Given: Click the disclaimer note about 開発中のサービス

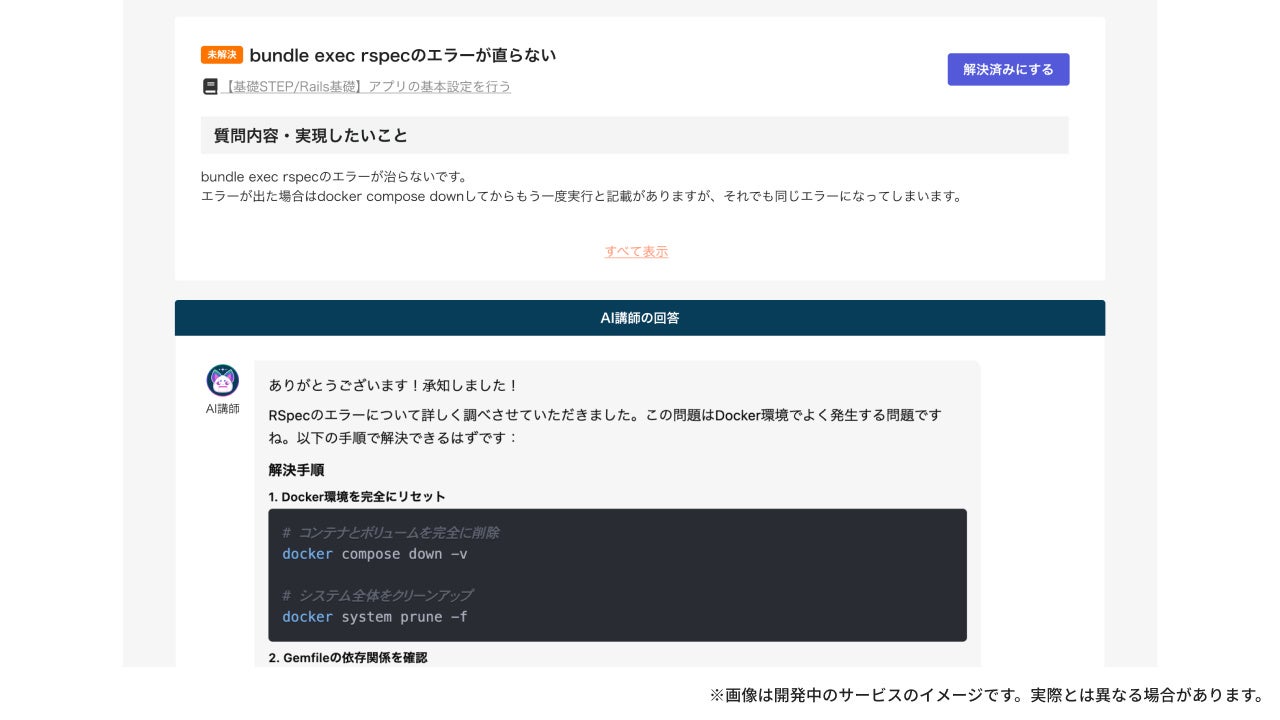Looking at the screenshot, I should (x=988, y=695).
